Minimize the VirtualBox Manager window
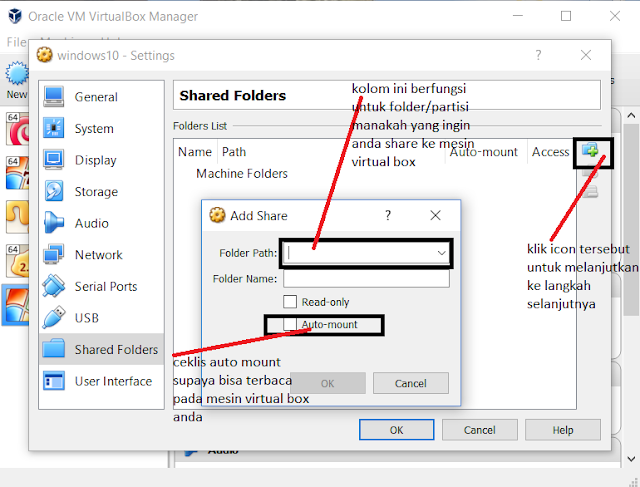640x487 pixels. click(x=518, y=16)
